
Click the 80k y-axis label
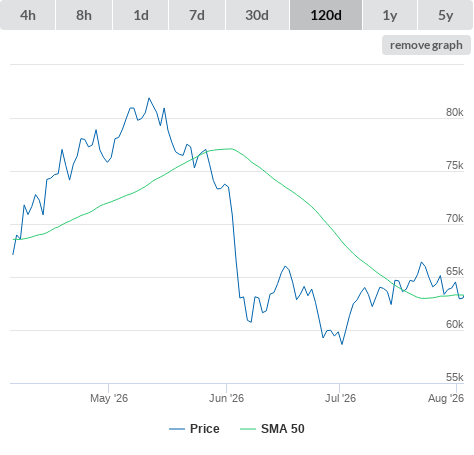click(455, 112)
